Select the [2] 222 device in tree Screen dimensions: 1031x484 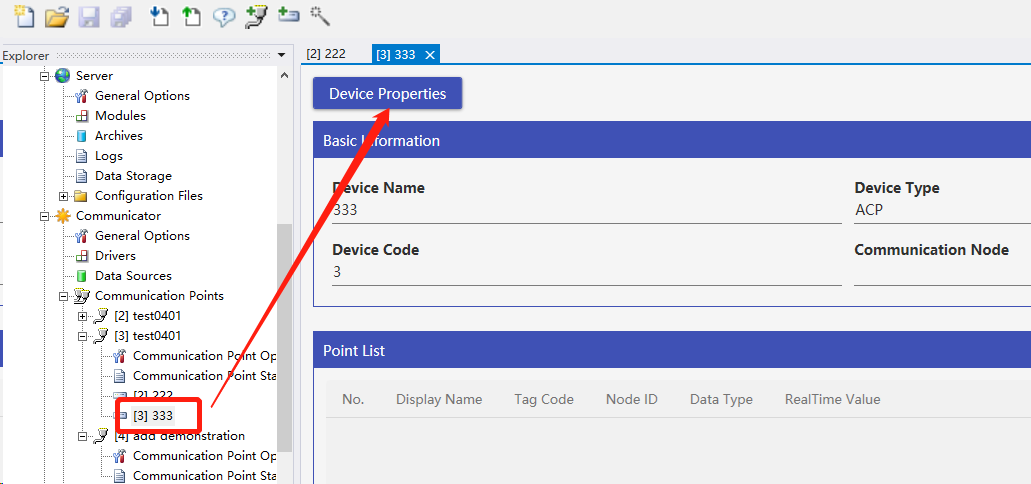pos(153,395)
